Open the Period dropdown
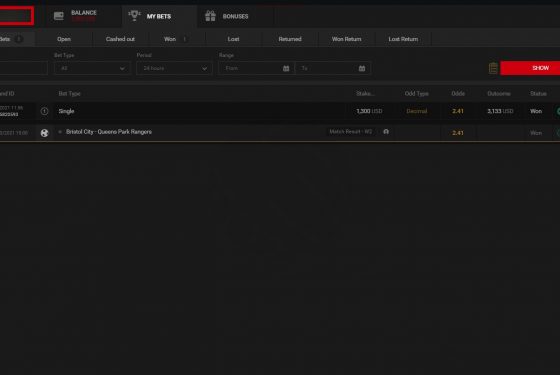 point(174,68)
